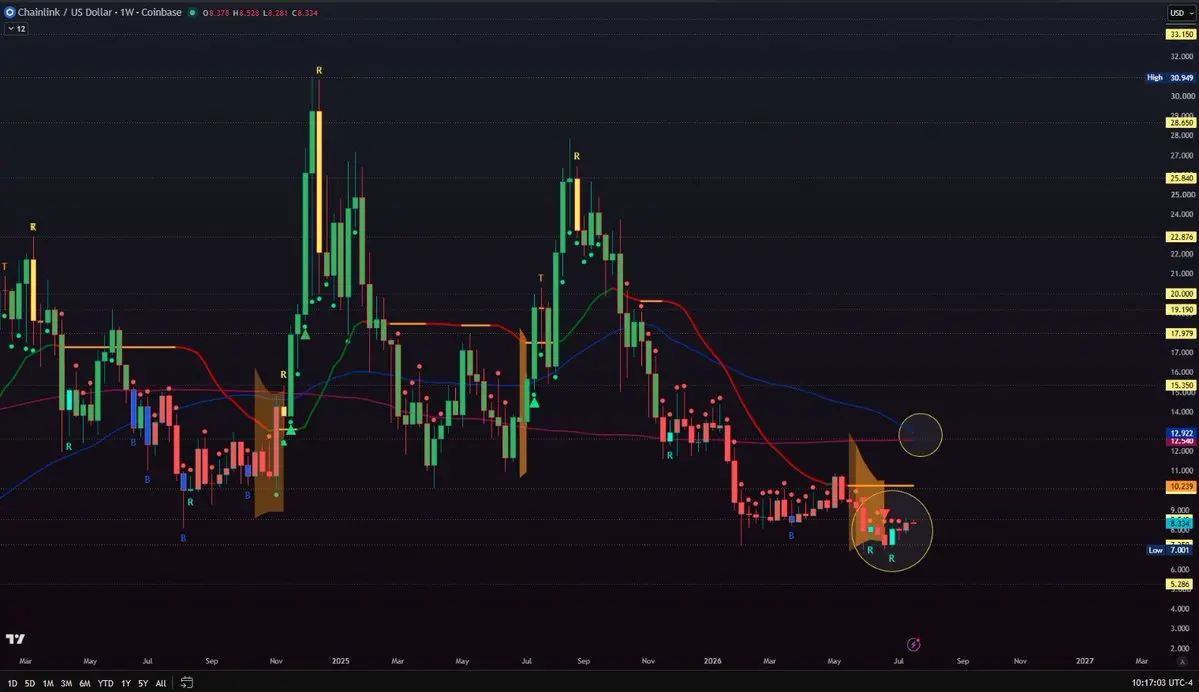Select the 1M date range
Screen dimensions: 1199x692
48,684
